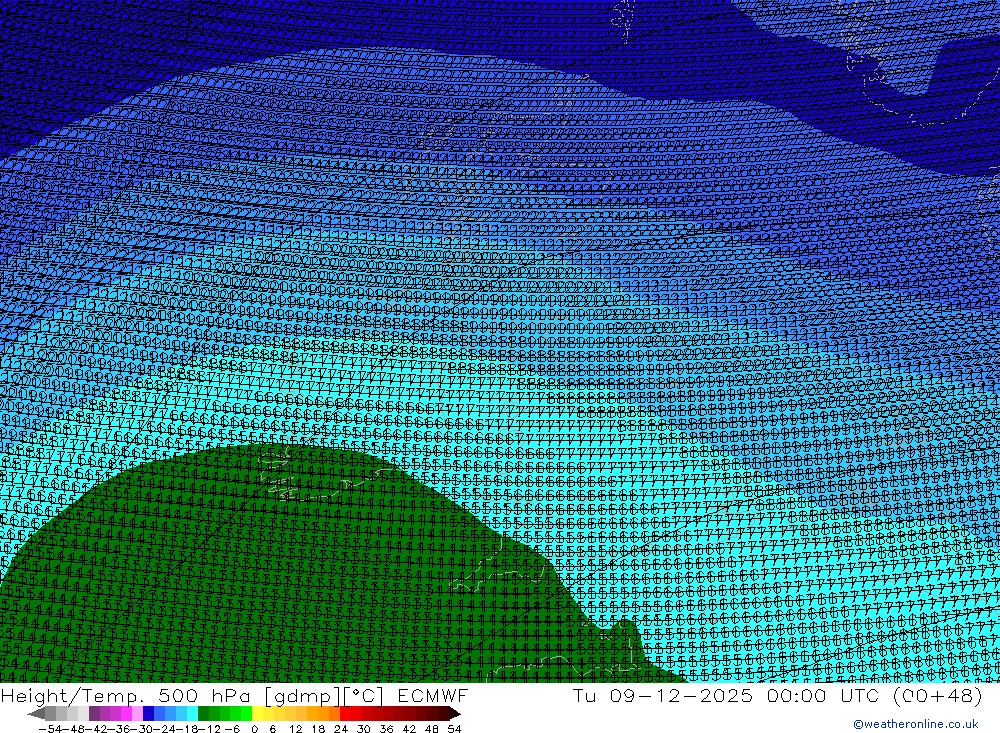Select the dark green legend swatch above -12

point(203,713)
